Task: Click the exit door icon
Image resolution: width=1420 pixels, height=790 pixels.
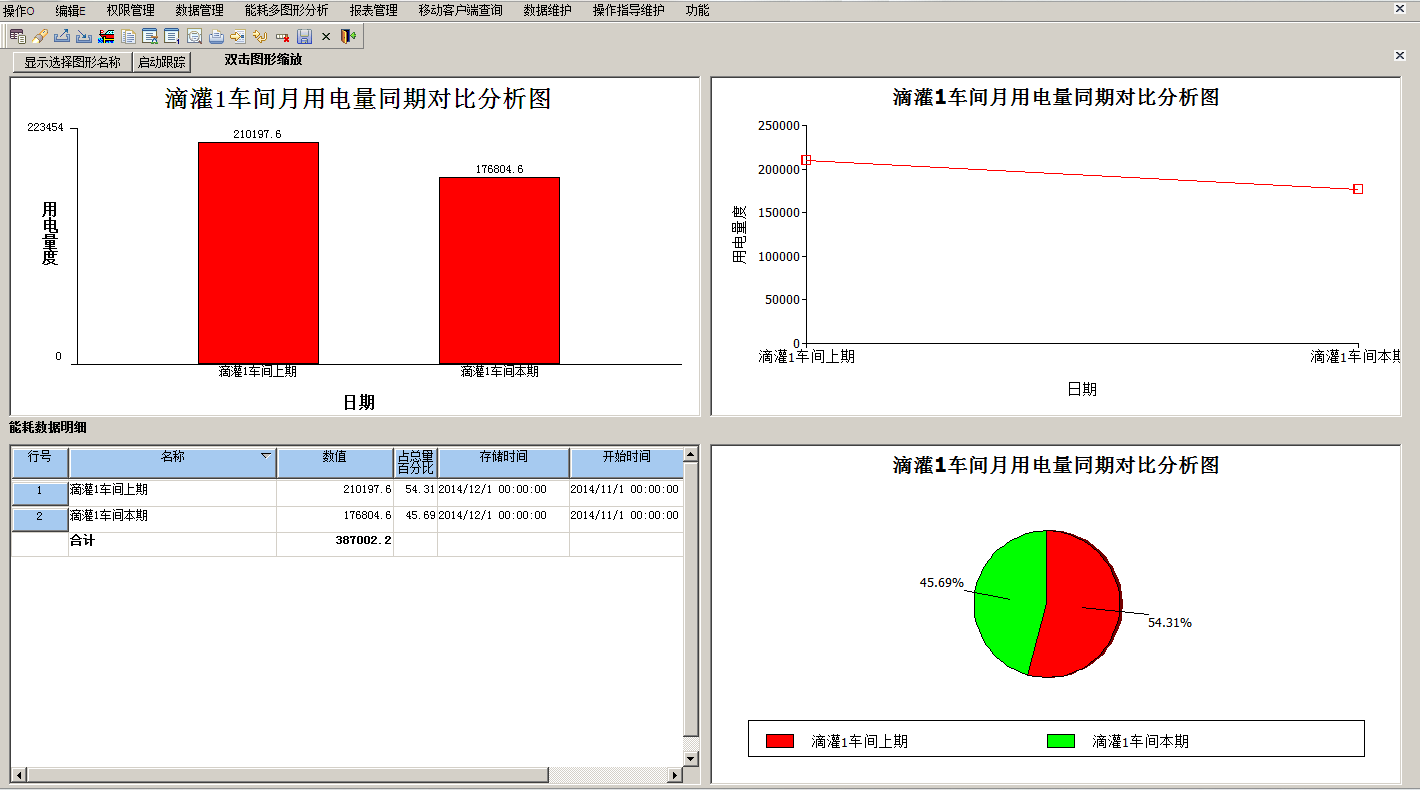Action: click(348, 37)
